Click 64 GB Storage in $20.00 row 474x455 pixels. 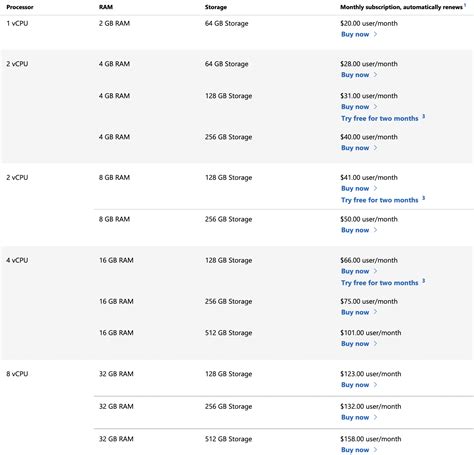click(227, 24)
